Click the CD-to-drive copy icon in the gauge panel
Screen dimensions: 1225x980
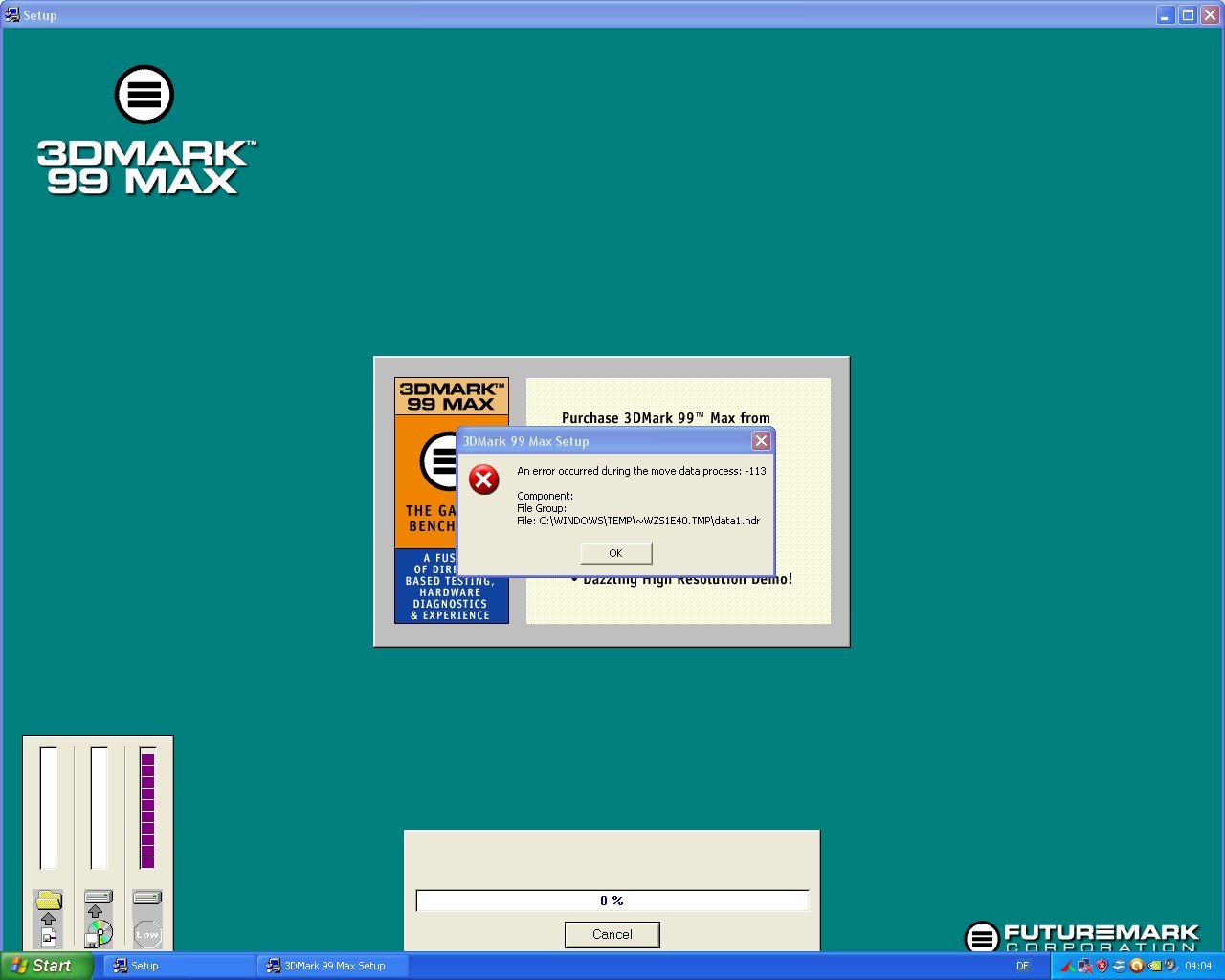pos(99,918)
